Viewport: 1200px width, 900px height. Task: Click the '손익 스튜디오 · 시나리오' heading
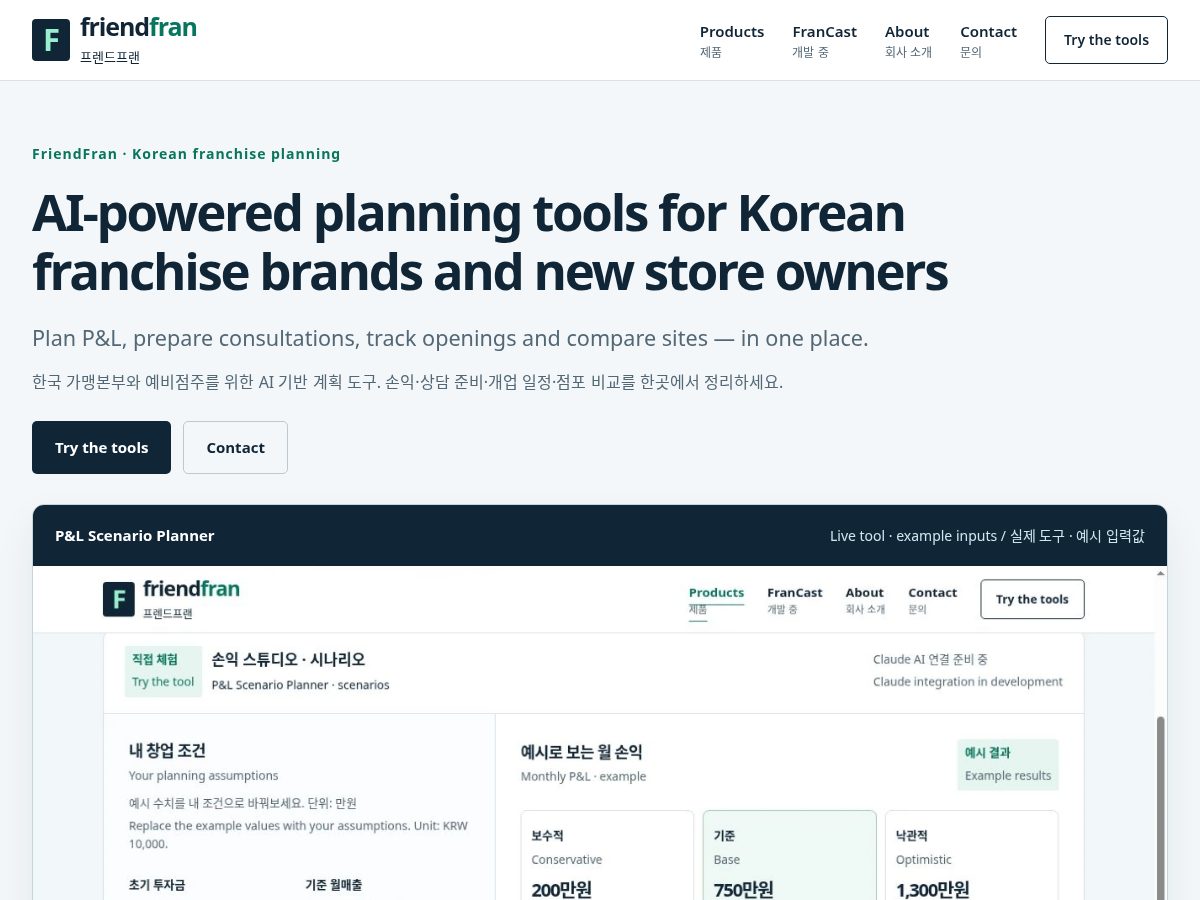(x=288, y=659)
